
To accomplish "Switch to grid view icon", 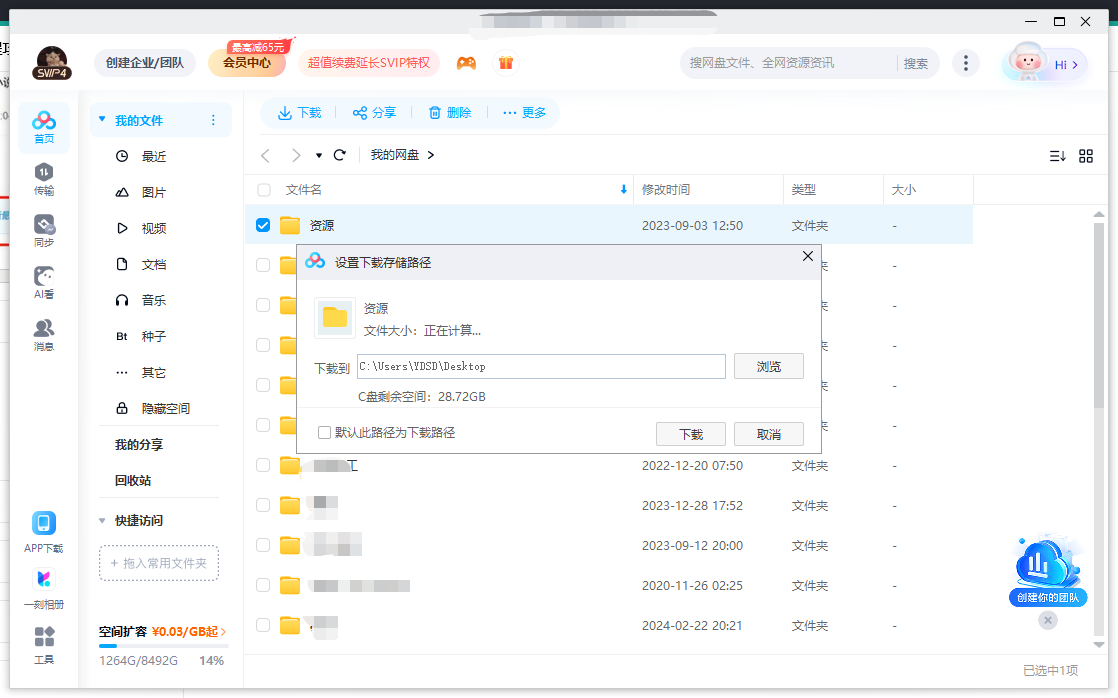I will 1086,156.
